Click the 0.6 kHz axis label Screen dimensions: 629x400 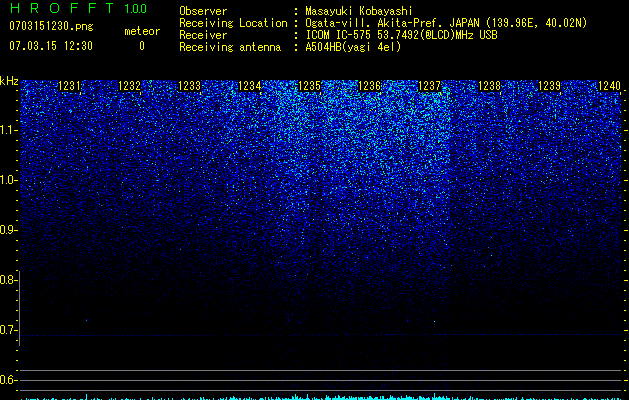(x=7, y=380)
